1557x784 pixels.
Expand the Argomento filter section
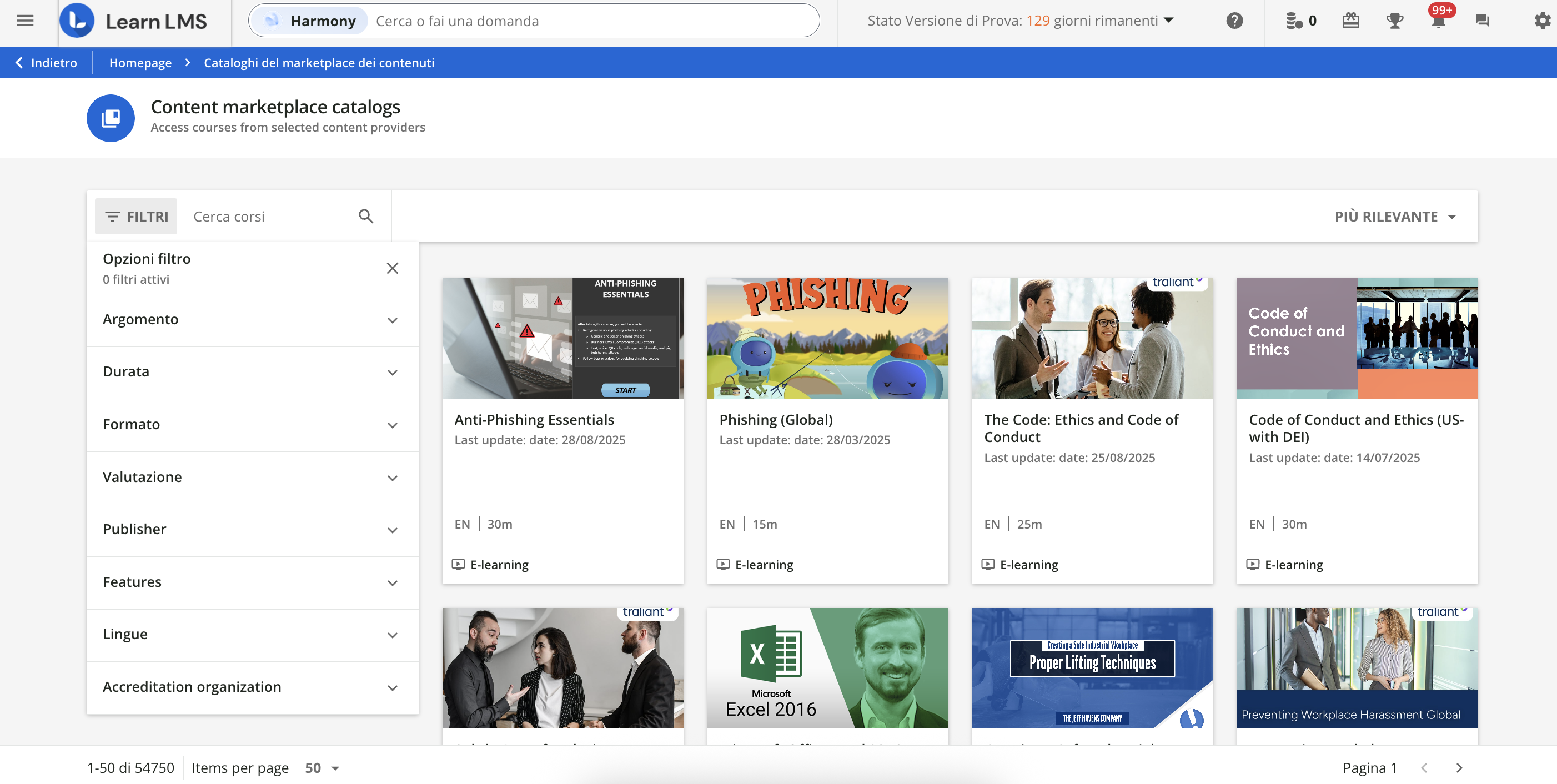coord(252,320)
